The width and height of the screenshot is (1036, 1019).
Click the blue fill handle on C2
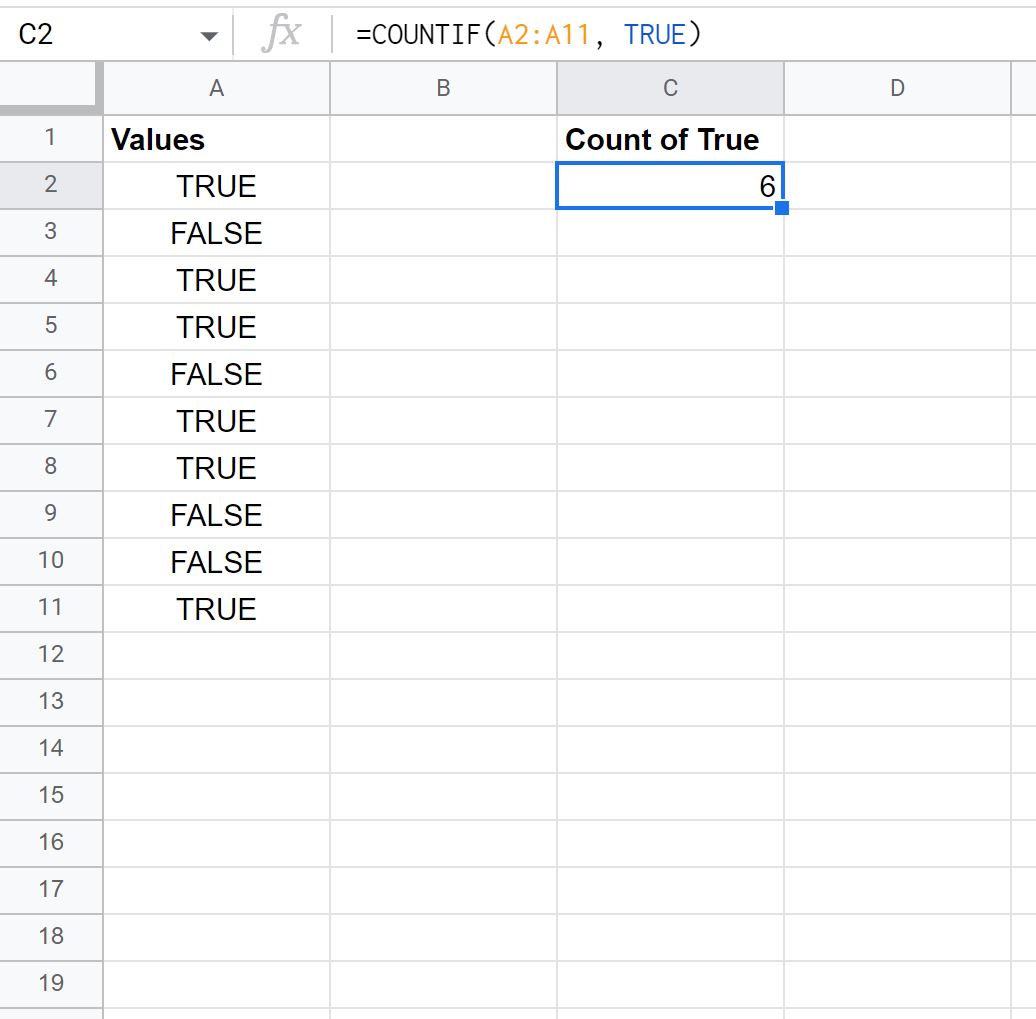click(782, 208)
